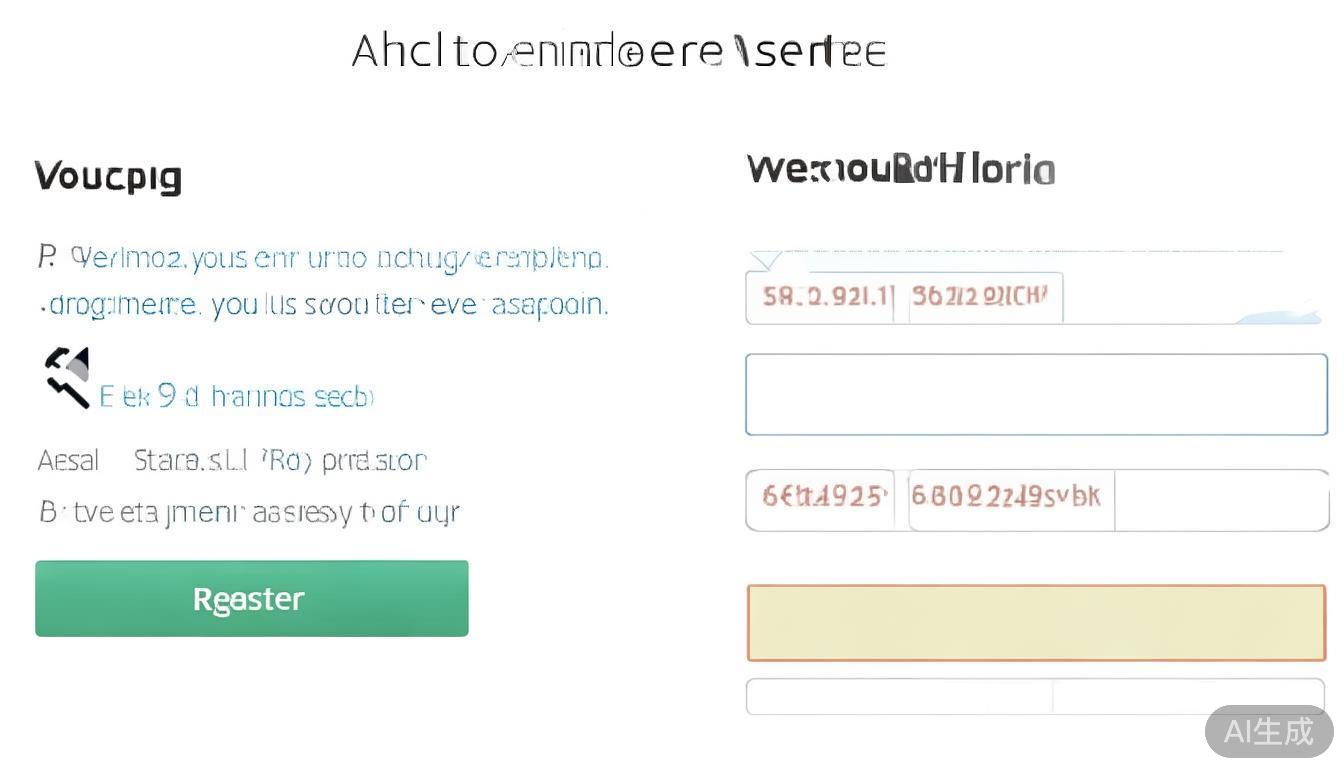This screenshot has height=768, width=1344.
Task: Click the right half of the bottom input
Action: click(1188, 696)
